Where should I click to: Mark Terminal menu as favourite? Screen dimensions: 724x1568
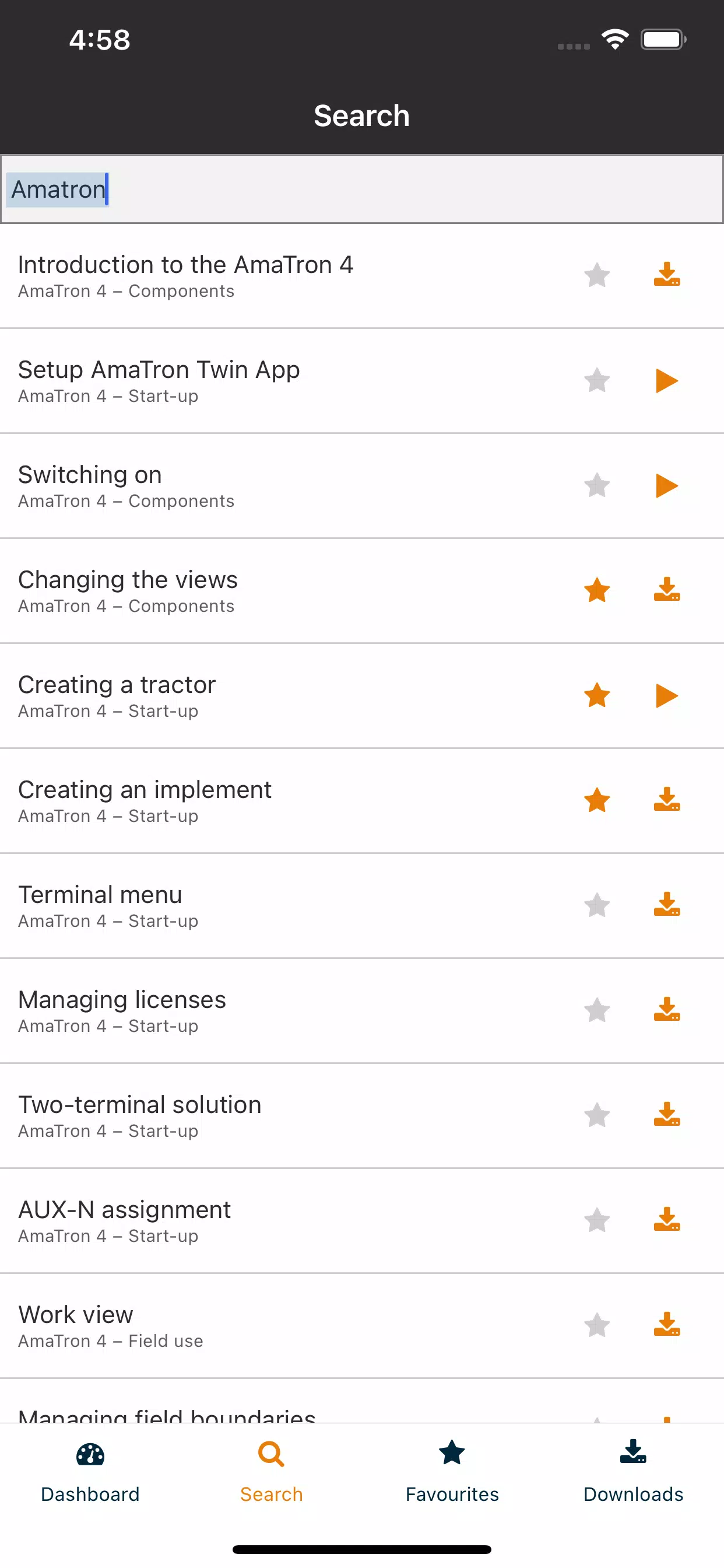(597, 905)
